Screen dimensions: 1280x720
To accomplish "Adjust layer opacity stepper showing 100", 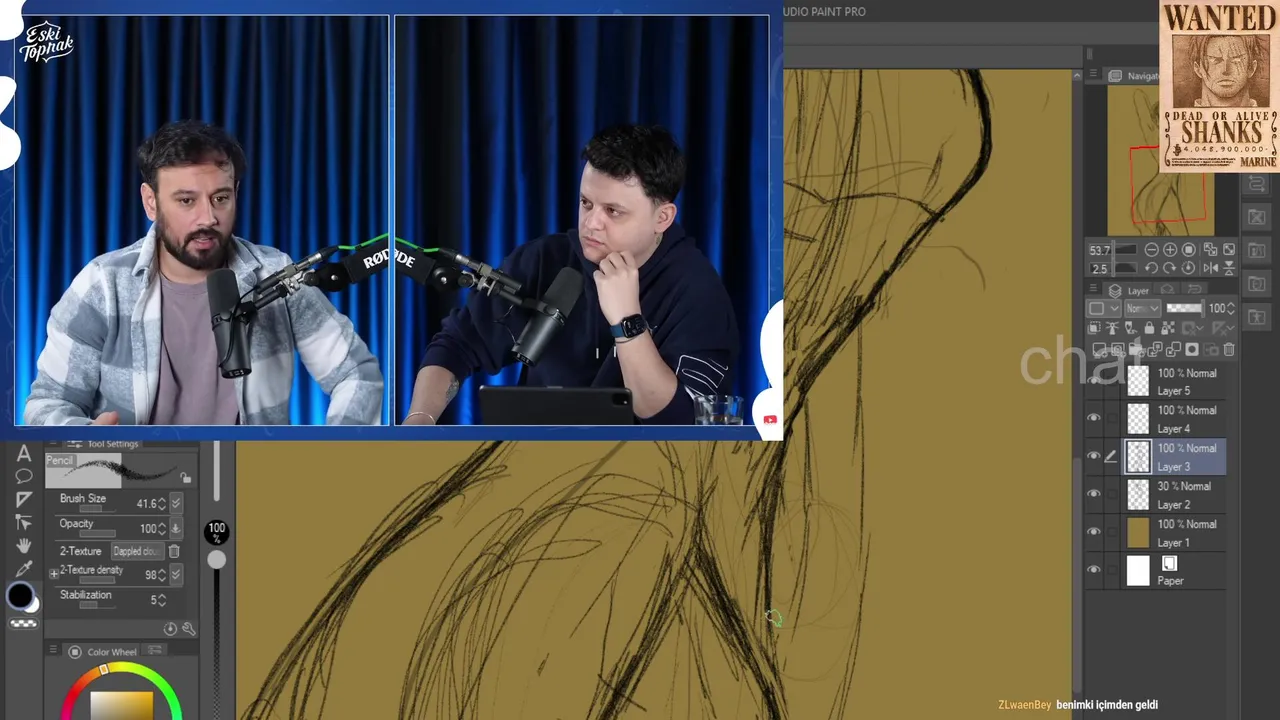I will point(1231,309).
